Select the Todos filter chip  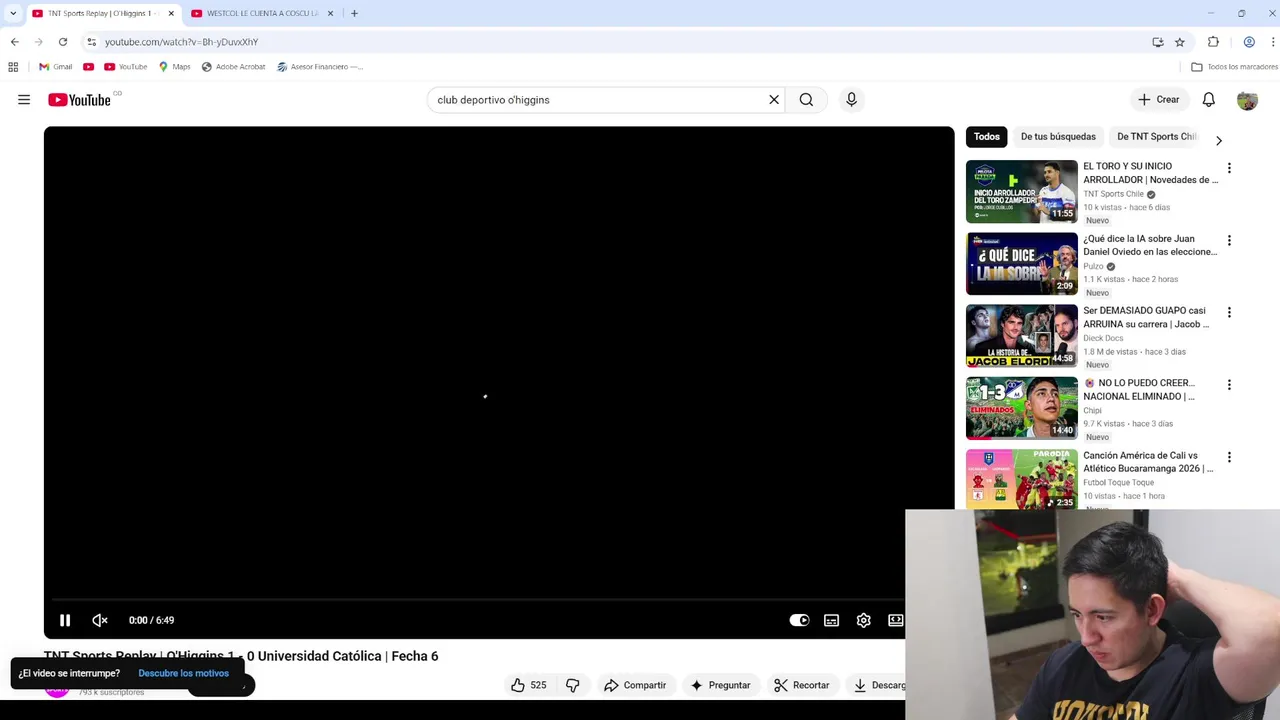[987, 137]
